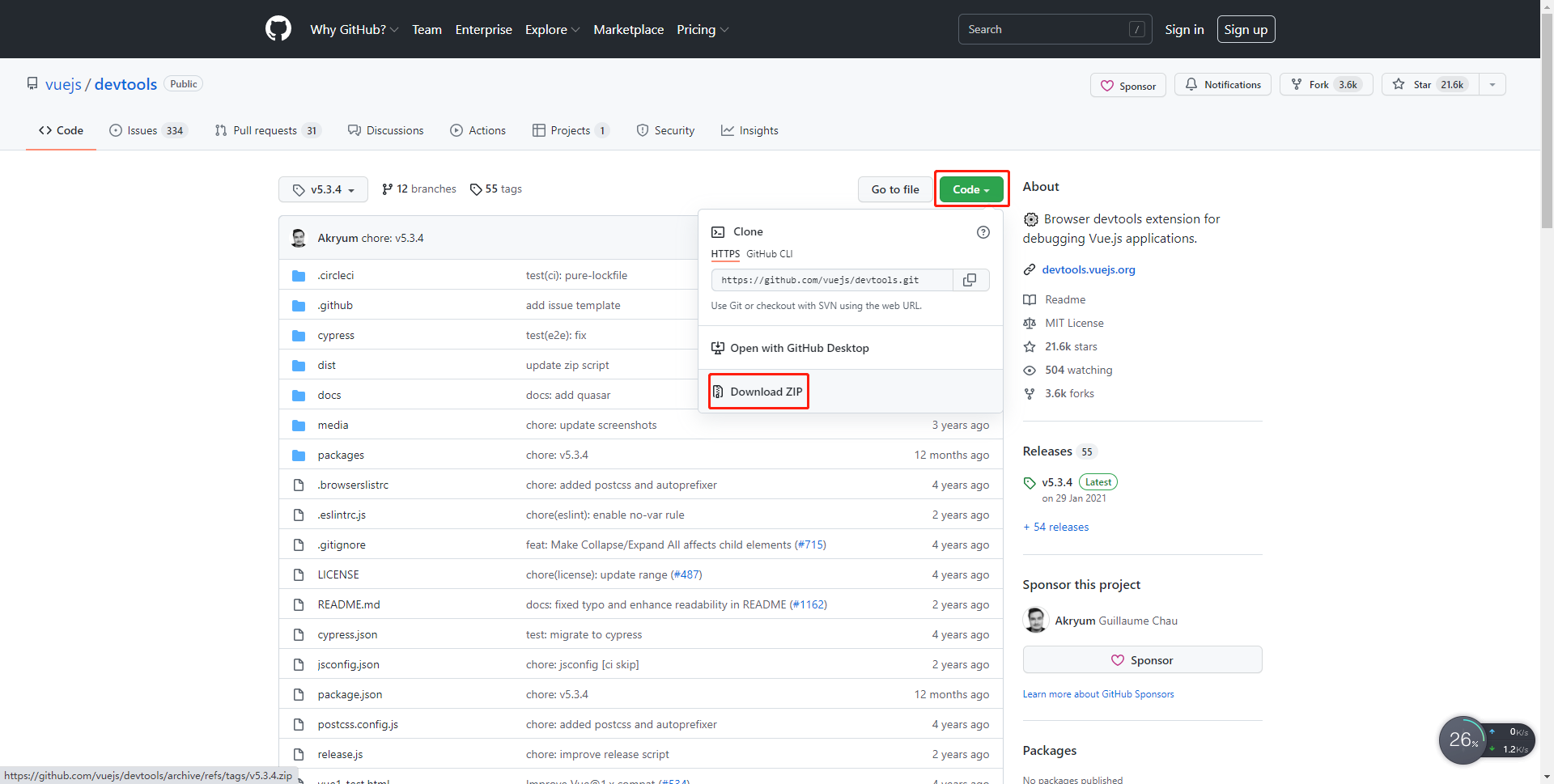Click the GitHub octocat logo
This screenshot has width=1554, height=784.
[x=278, y=28]
